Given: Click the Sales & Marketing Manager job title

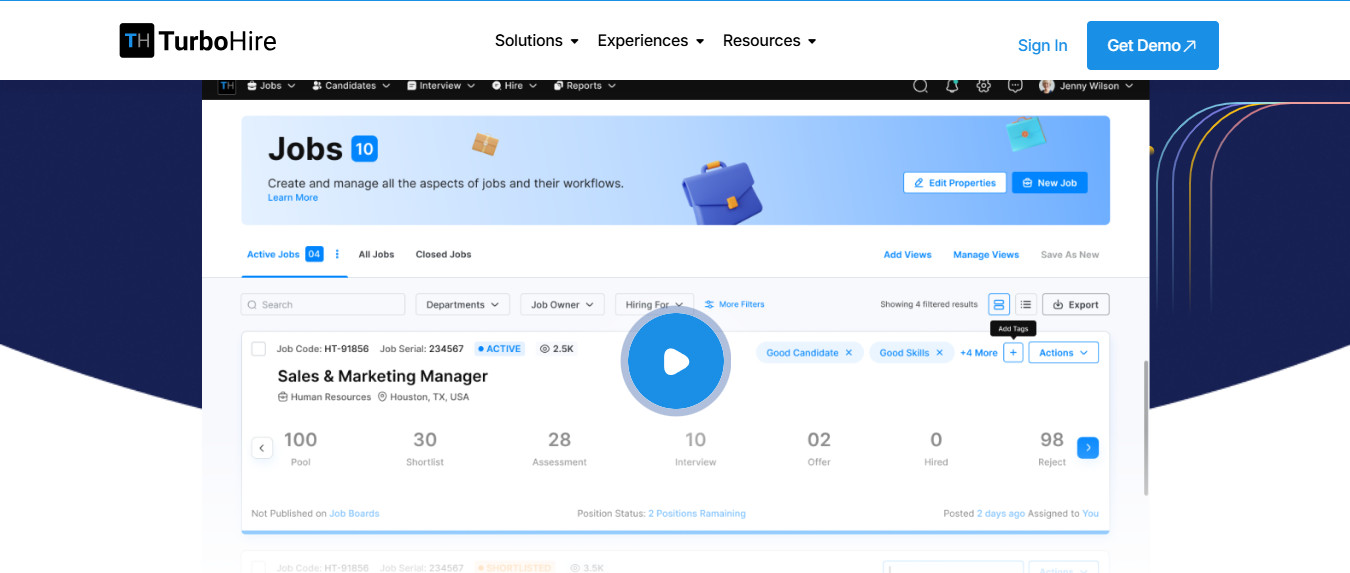Looking at the screenshot, I should coord(383,376).
